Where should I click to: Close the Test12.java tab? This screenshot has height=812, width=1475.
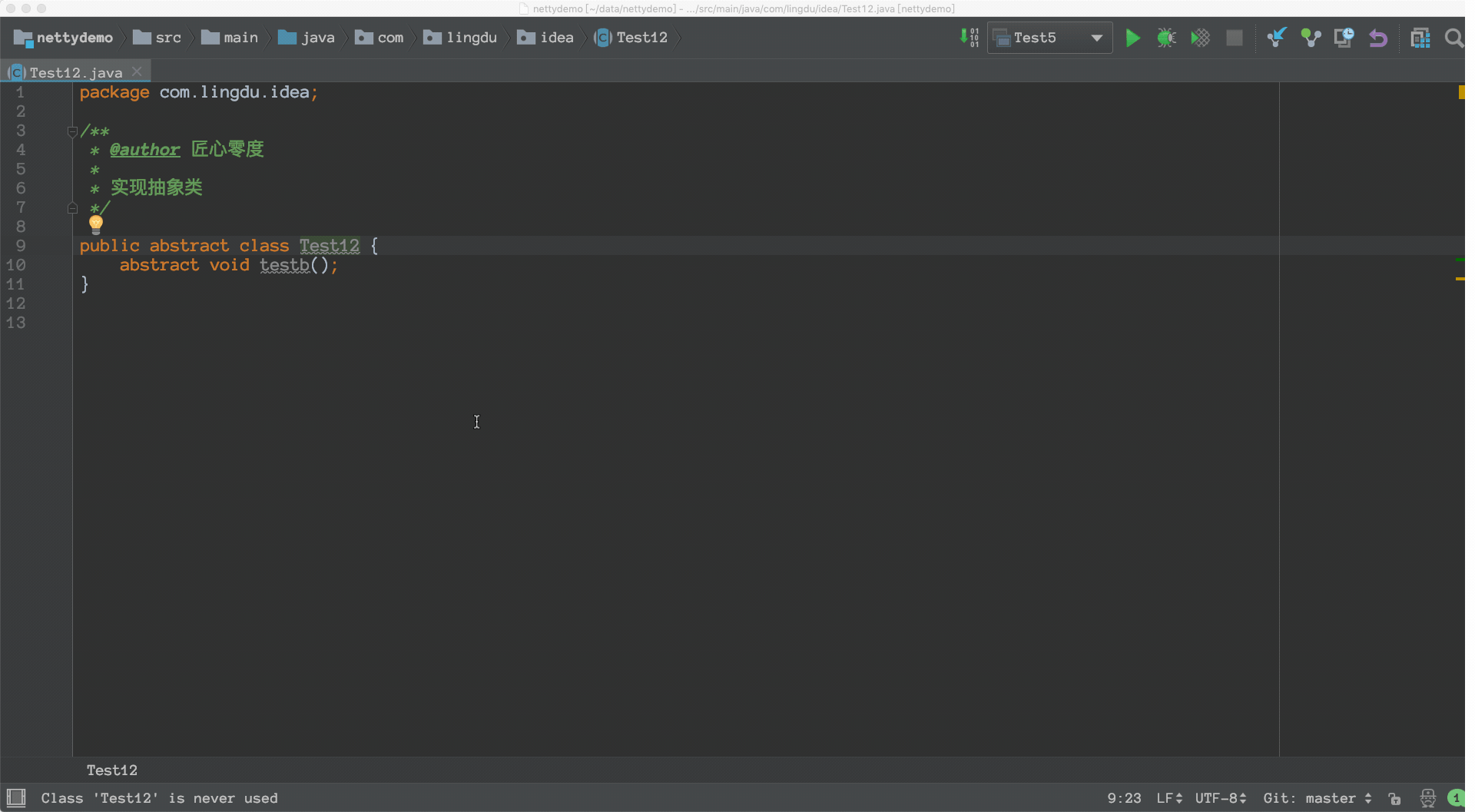pyautogui.click(x=137, y=71)
